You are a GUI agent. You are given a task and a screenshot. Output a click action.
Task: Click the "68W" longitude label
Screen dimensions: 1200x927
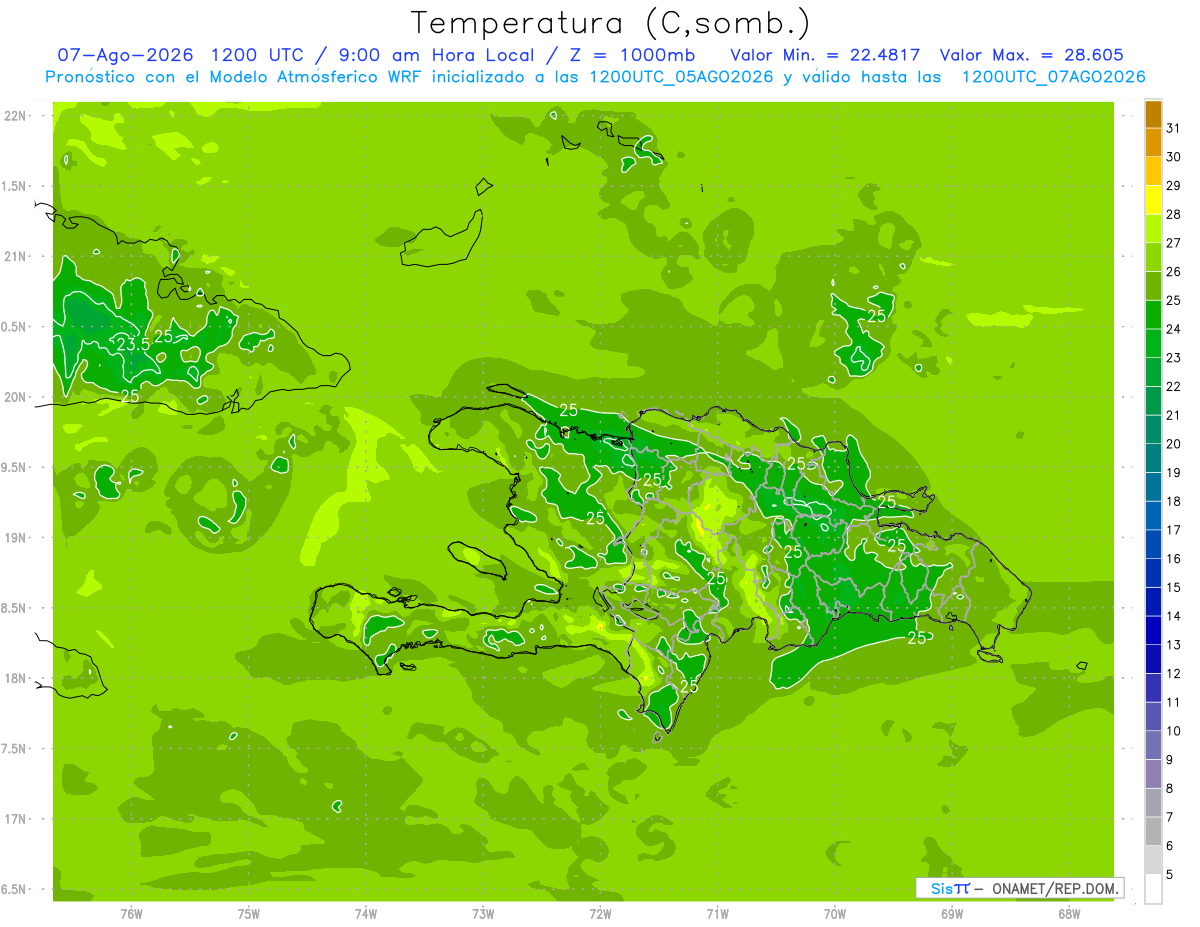tap(1069, 914)
